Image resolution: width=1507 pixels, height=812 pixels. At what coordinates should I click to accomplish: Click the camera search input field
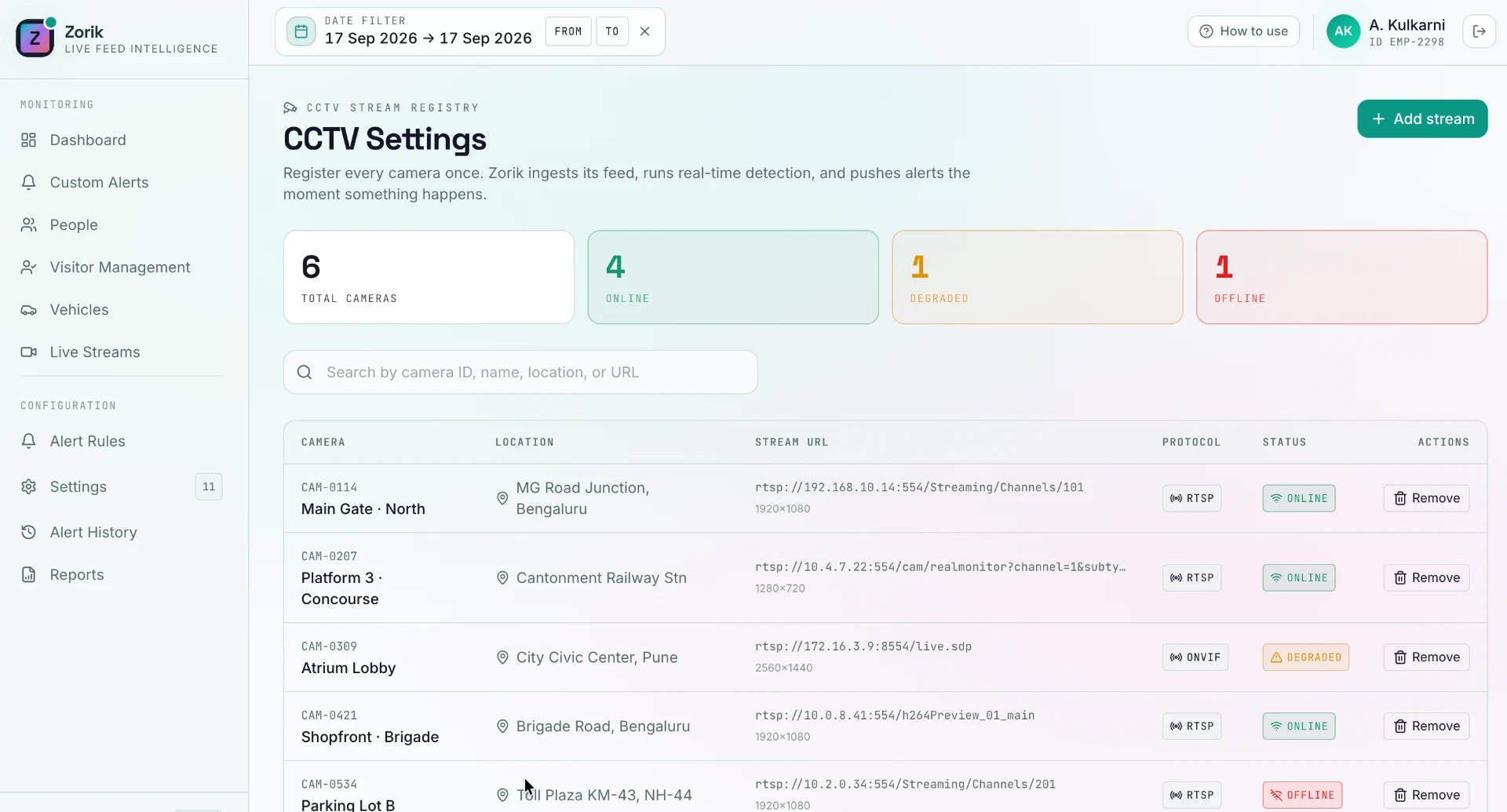(520, 372)
